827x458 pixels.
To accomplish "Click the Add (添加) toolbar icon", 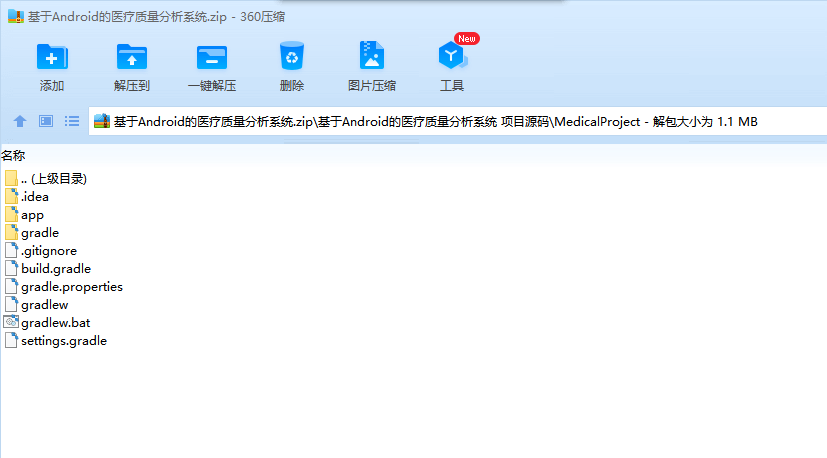I will coord(52,56).
